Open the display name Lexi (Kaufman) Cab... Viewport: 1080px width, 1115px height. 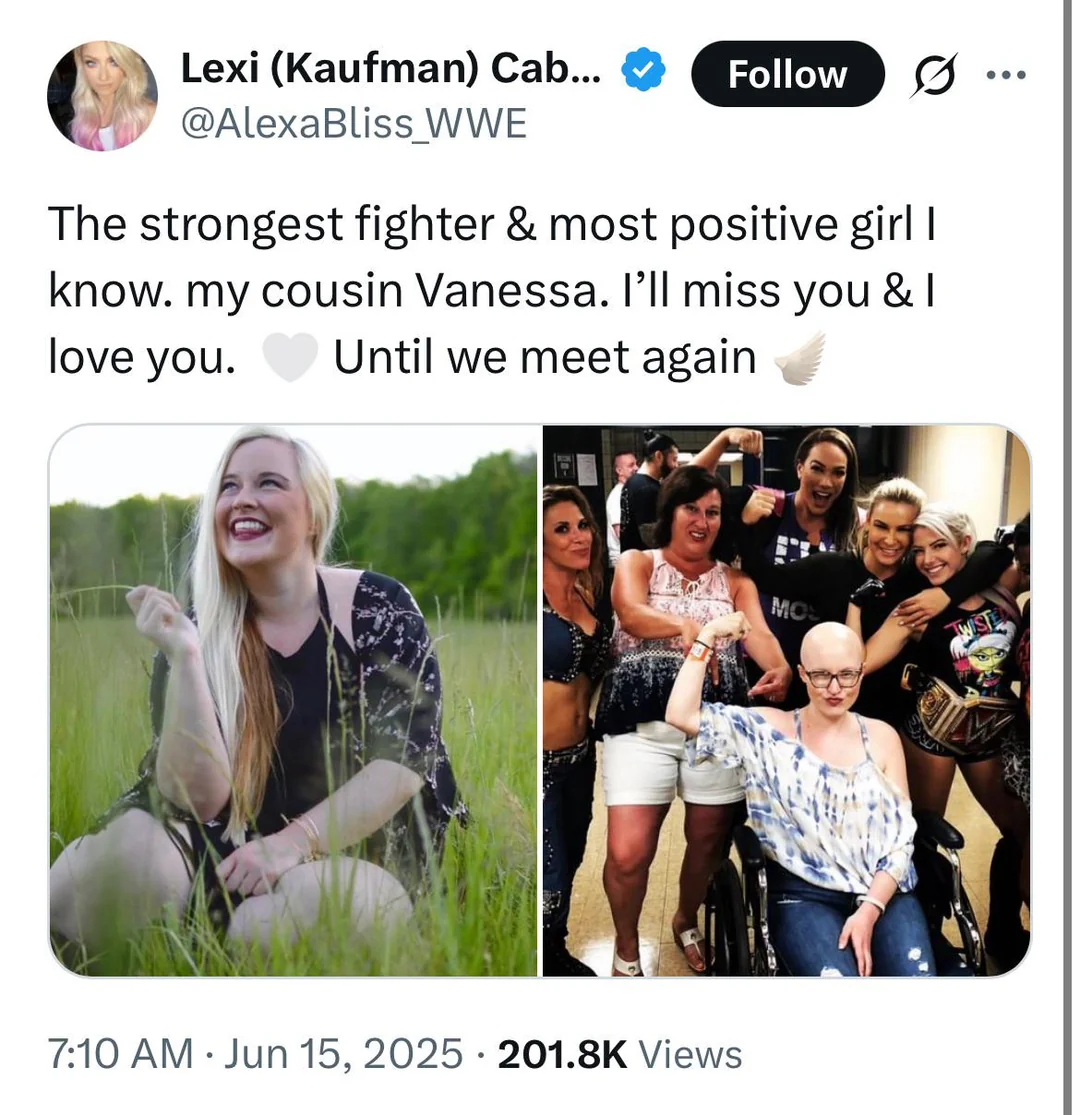coord(390,69)
